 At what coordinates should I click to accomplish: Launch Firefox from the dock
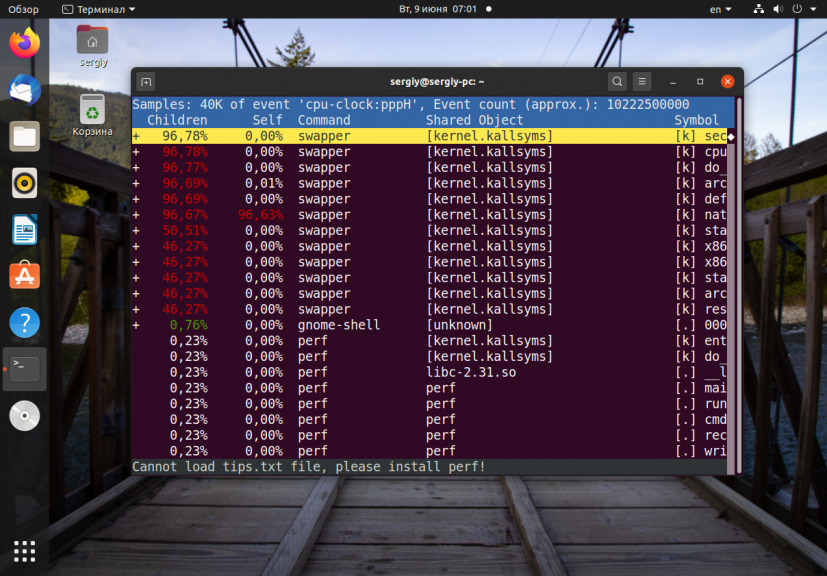click(x=25, y=43)
